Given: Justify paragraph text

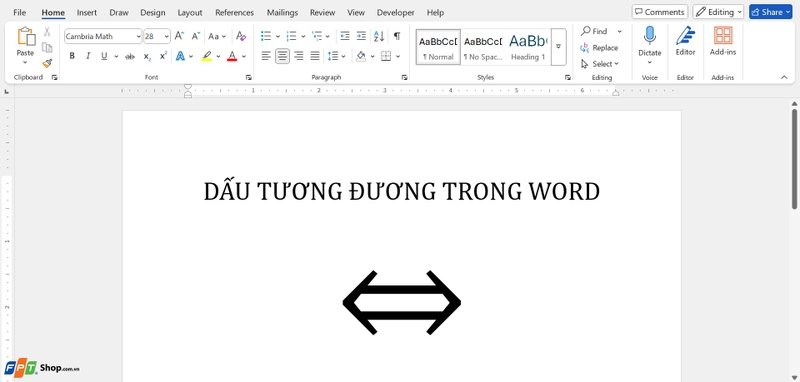Looking at the screenshot, I should [x=315, y=56].
